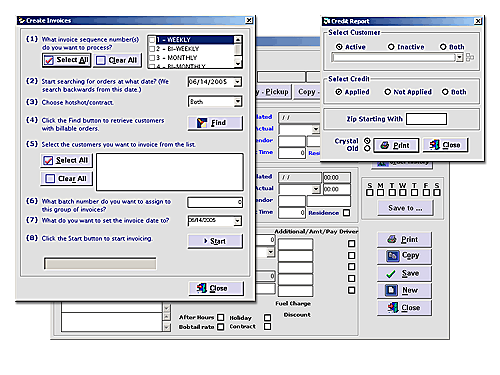Screen dimensions: 500x375
Task: Click the batch number input field
Action: click(x=215, y=202)
